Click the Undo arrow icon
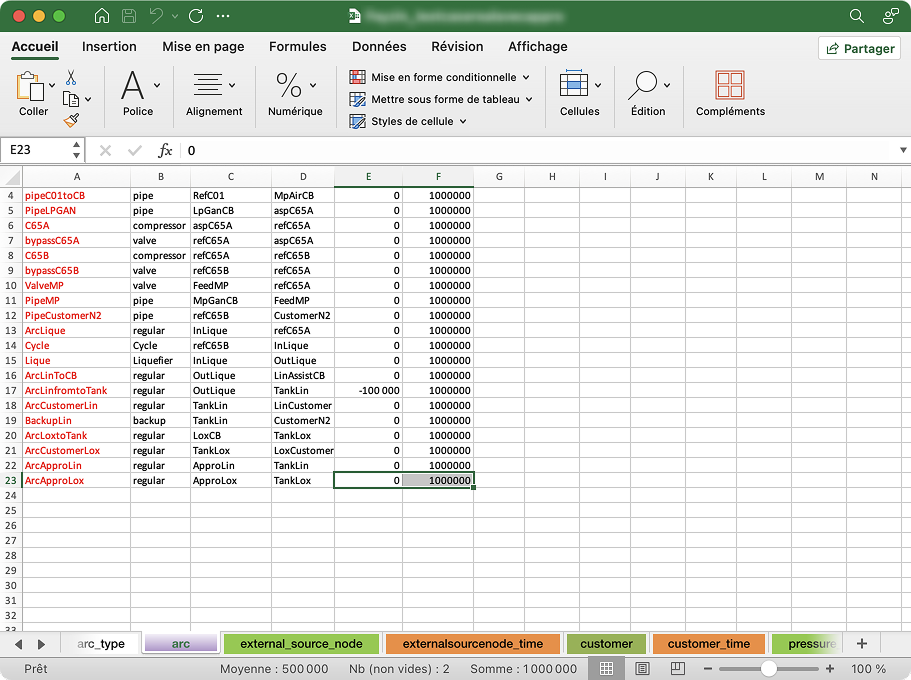 pyautogui.click(x=156, y=16)
